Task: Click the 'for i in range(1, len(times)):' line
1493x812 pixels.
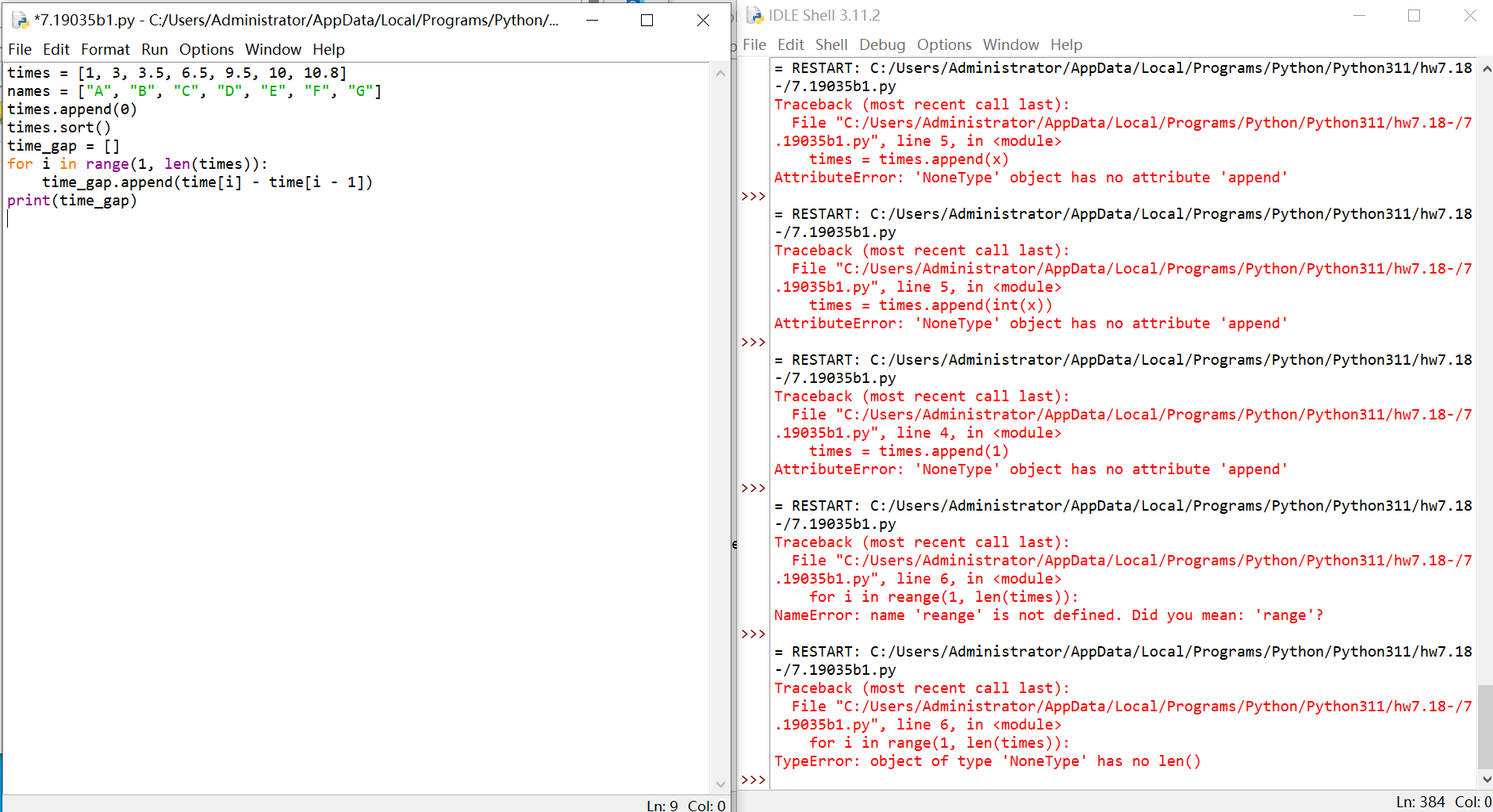Action: pyautogui.click(x=138, y=164)
